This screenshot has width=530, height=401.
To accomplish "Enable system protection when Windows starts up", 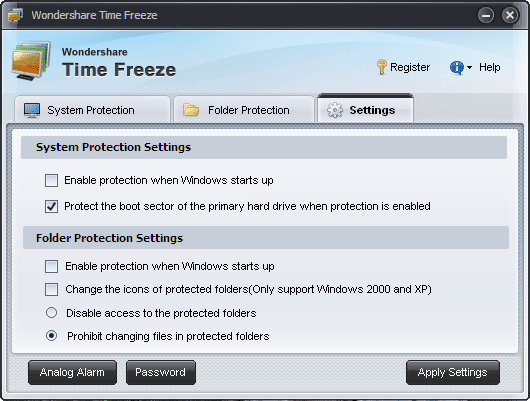I will point(51,181).
